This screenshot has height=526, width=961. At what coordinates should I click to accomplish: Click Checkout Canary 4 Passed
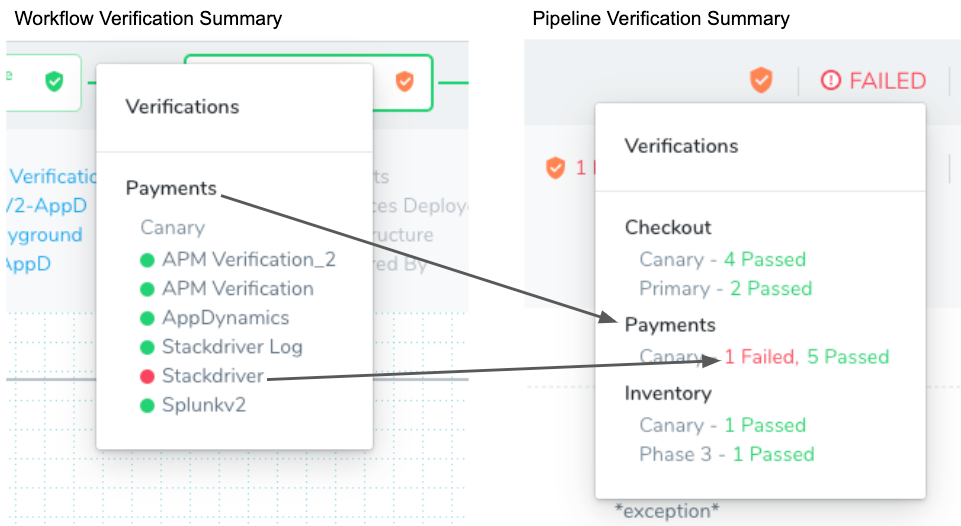pos(723,259)
